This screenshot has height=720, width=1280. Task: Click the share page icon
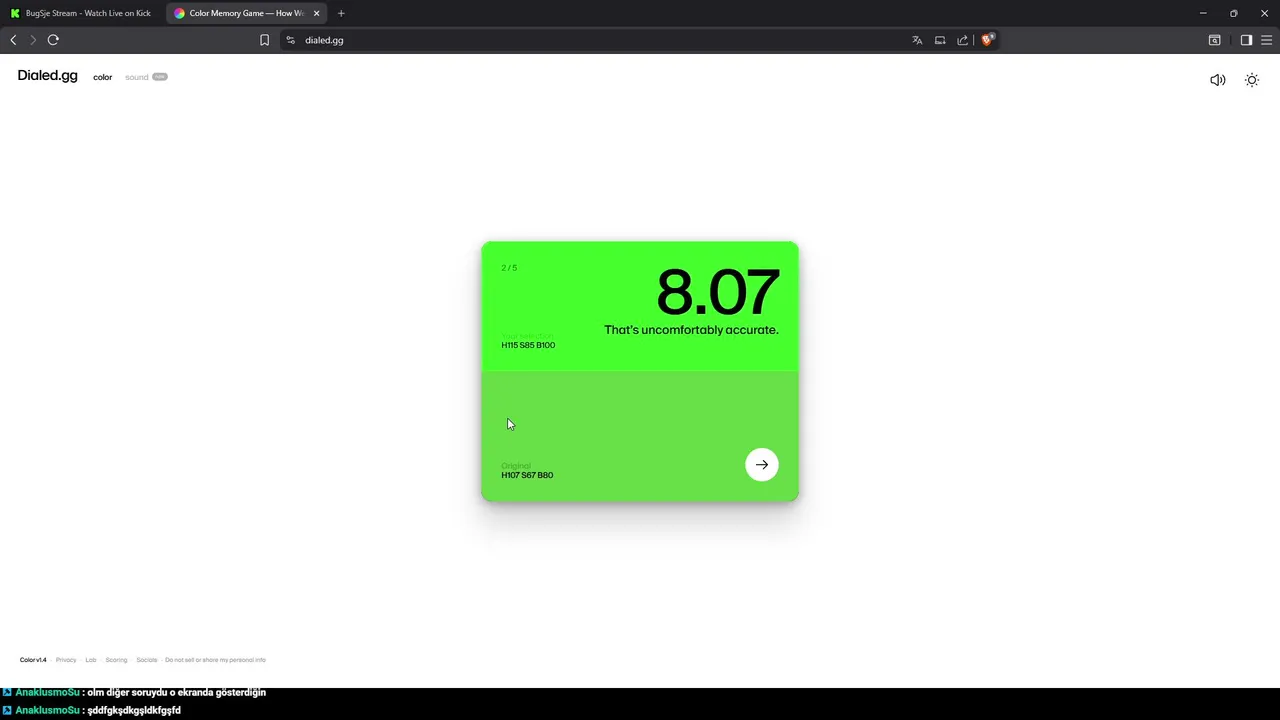[963, 40]
